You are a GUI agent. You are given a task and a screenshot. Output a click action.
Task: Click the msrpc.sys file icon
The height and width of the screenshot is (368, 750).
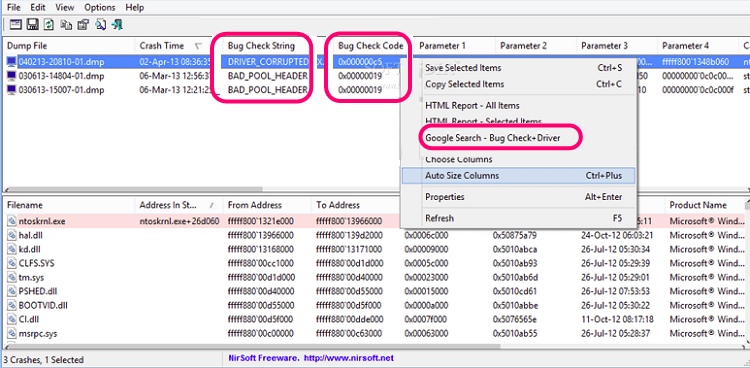click(12, 334)
